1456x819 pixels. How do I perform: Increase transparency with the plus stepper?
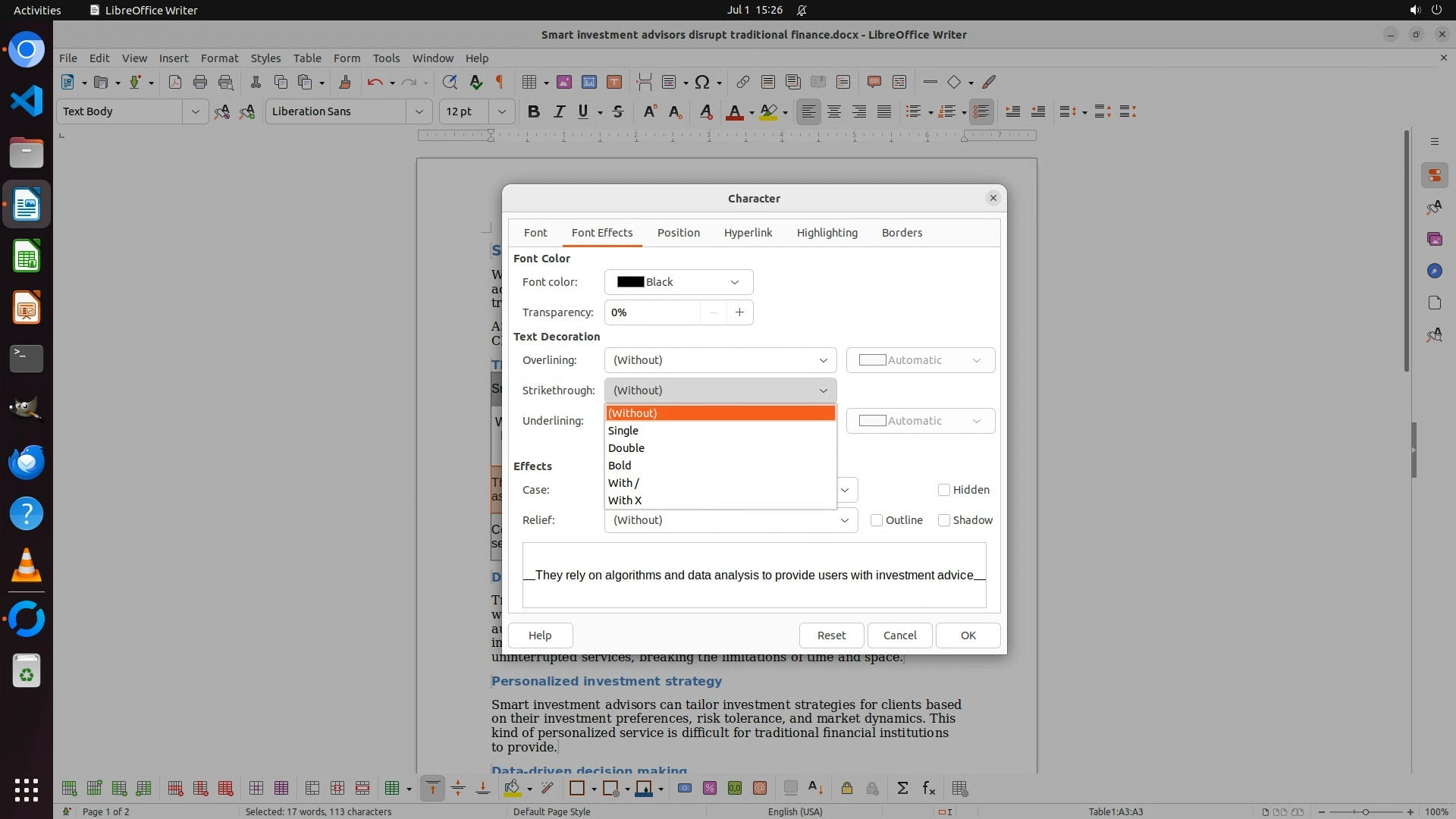pyautogui.click(x=739, y=312)
